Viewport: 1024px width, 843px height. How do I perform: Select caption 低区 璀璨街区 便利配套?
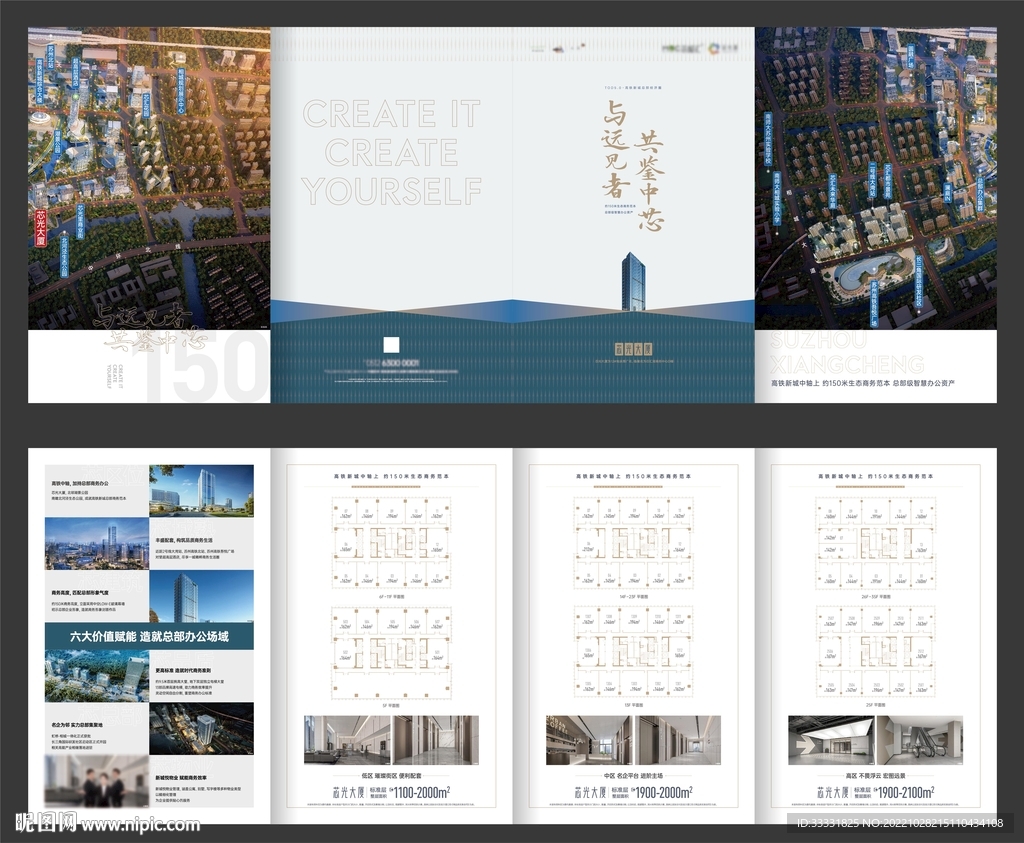point(391,776)
